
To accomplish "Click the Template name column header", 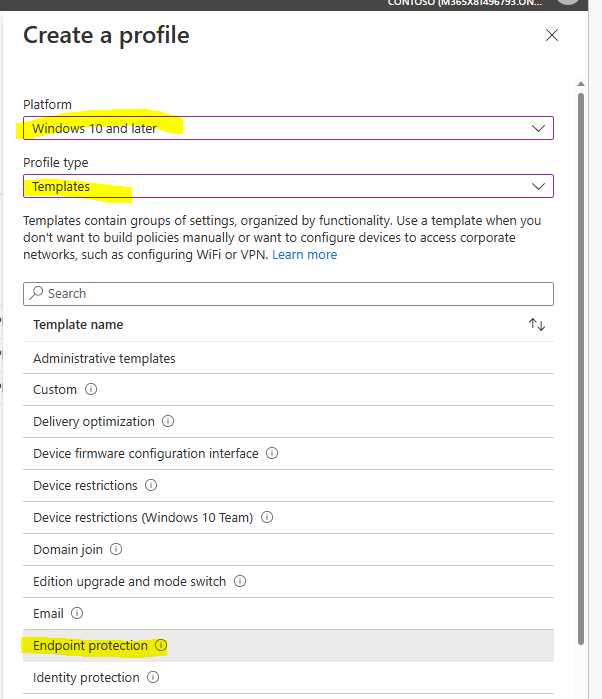I will click(78, 325).
